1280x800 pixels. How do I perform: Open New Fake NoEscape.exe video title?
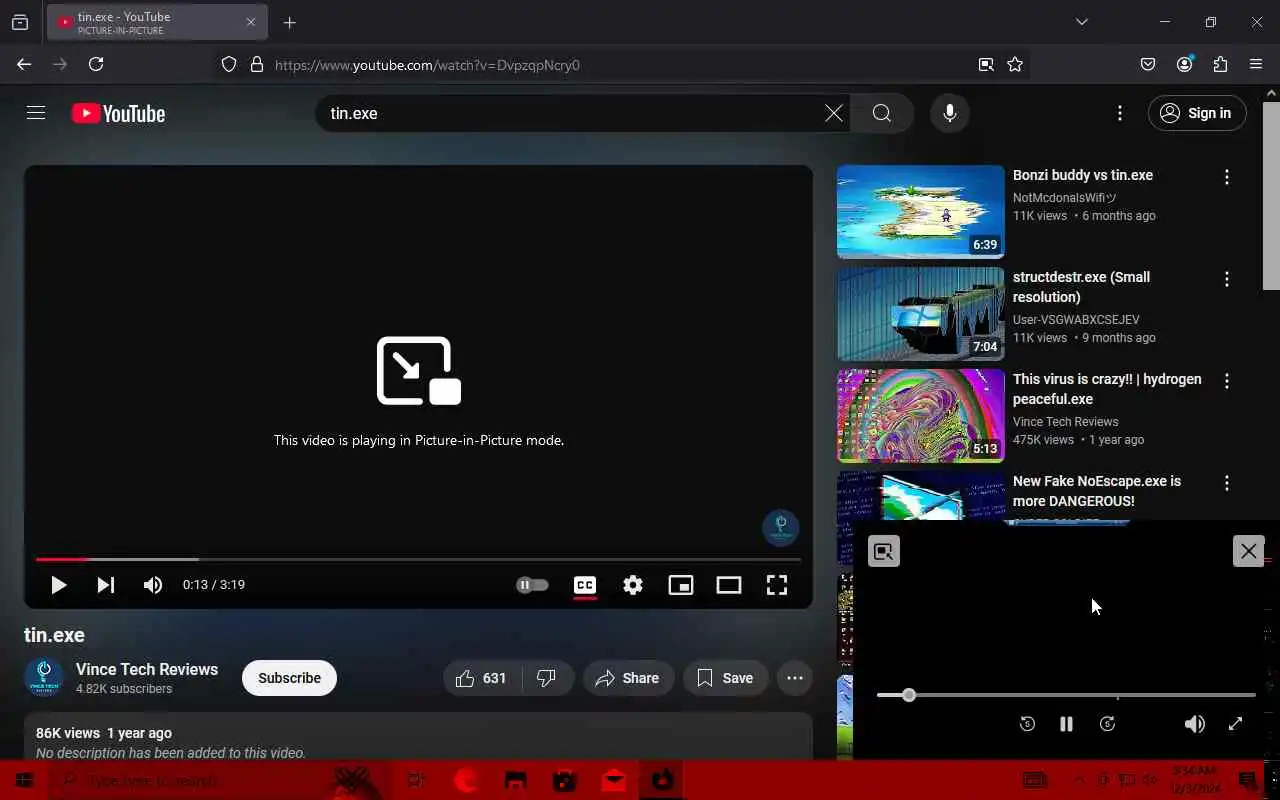pos(1097,491)
